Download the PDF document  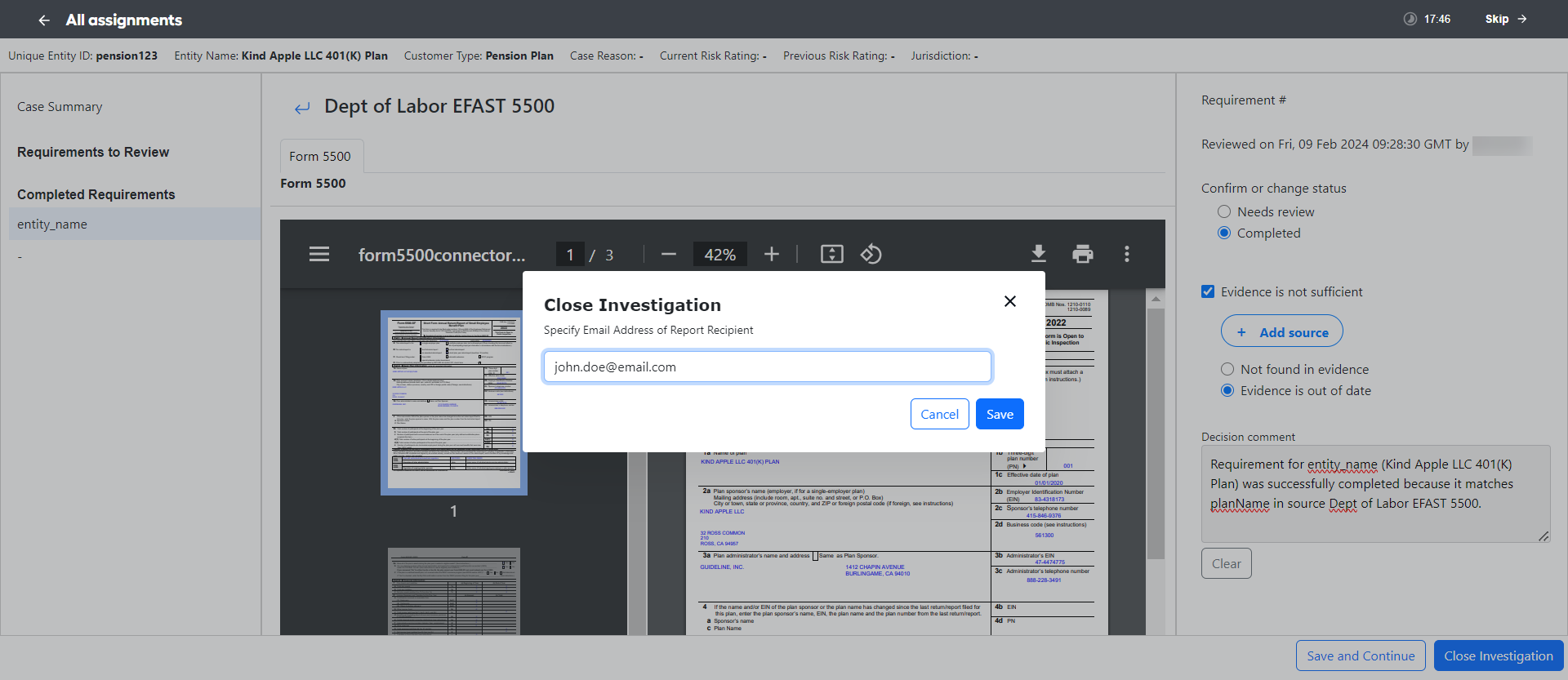1039,254
